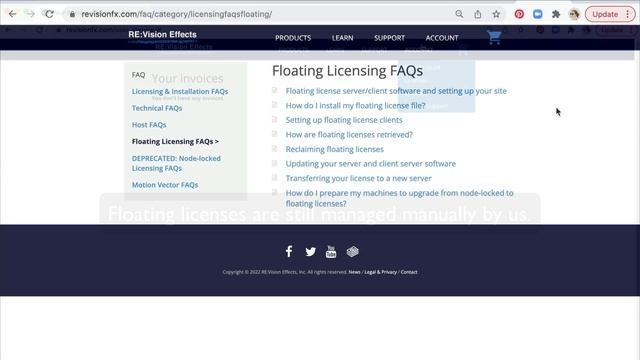640x360 pixels.
Task: Click the RE:Vision Effects logo
Action: pyautogui.click(x=162, y=35)
